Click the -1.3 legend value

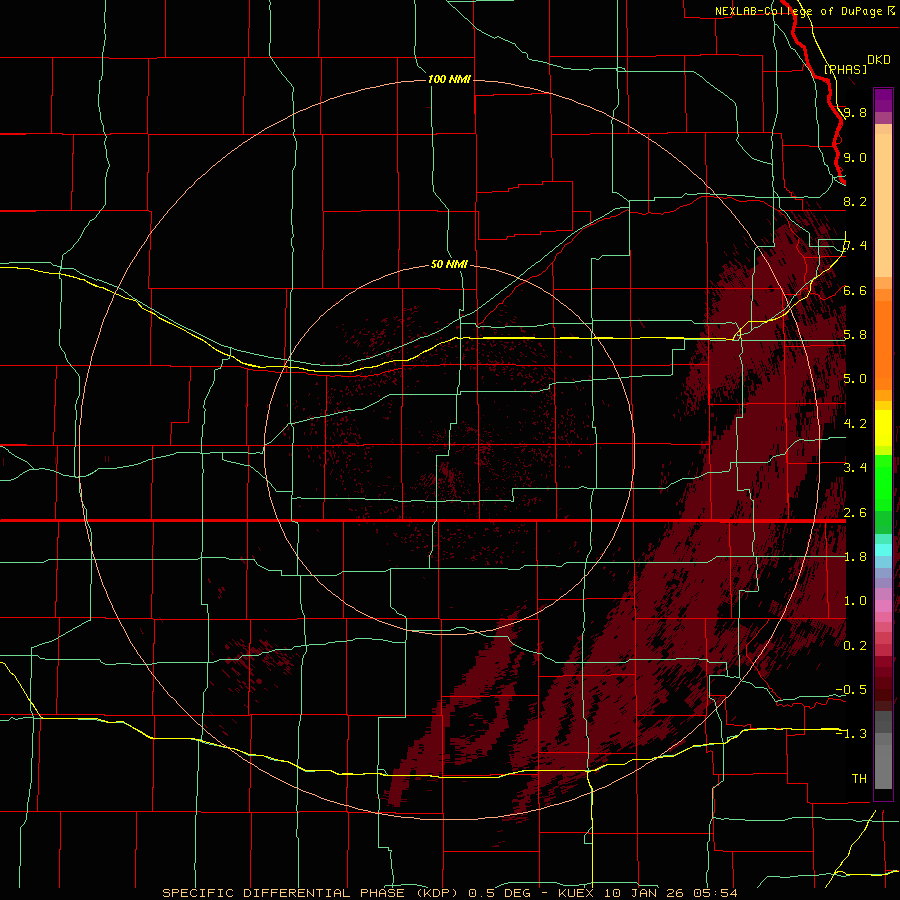coord(851,734)
